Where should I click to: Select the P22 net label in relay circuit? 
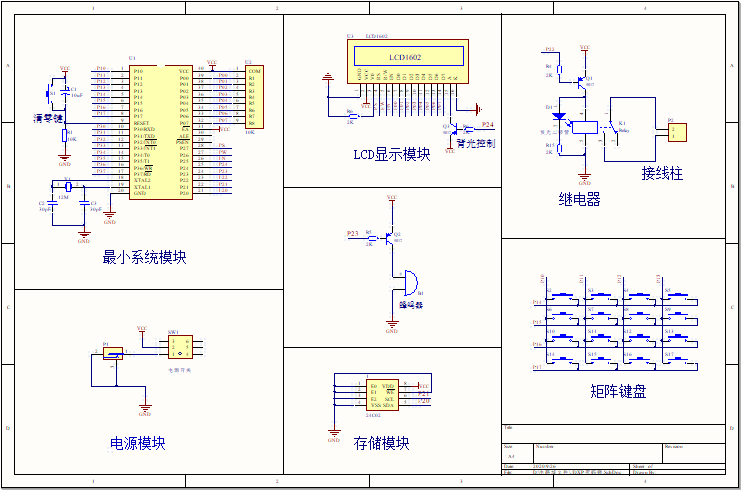(x=550, y=49)
